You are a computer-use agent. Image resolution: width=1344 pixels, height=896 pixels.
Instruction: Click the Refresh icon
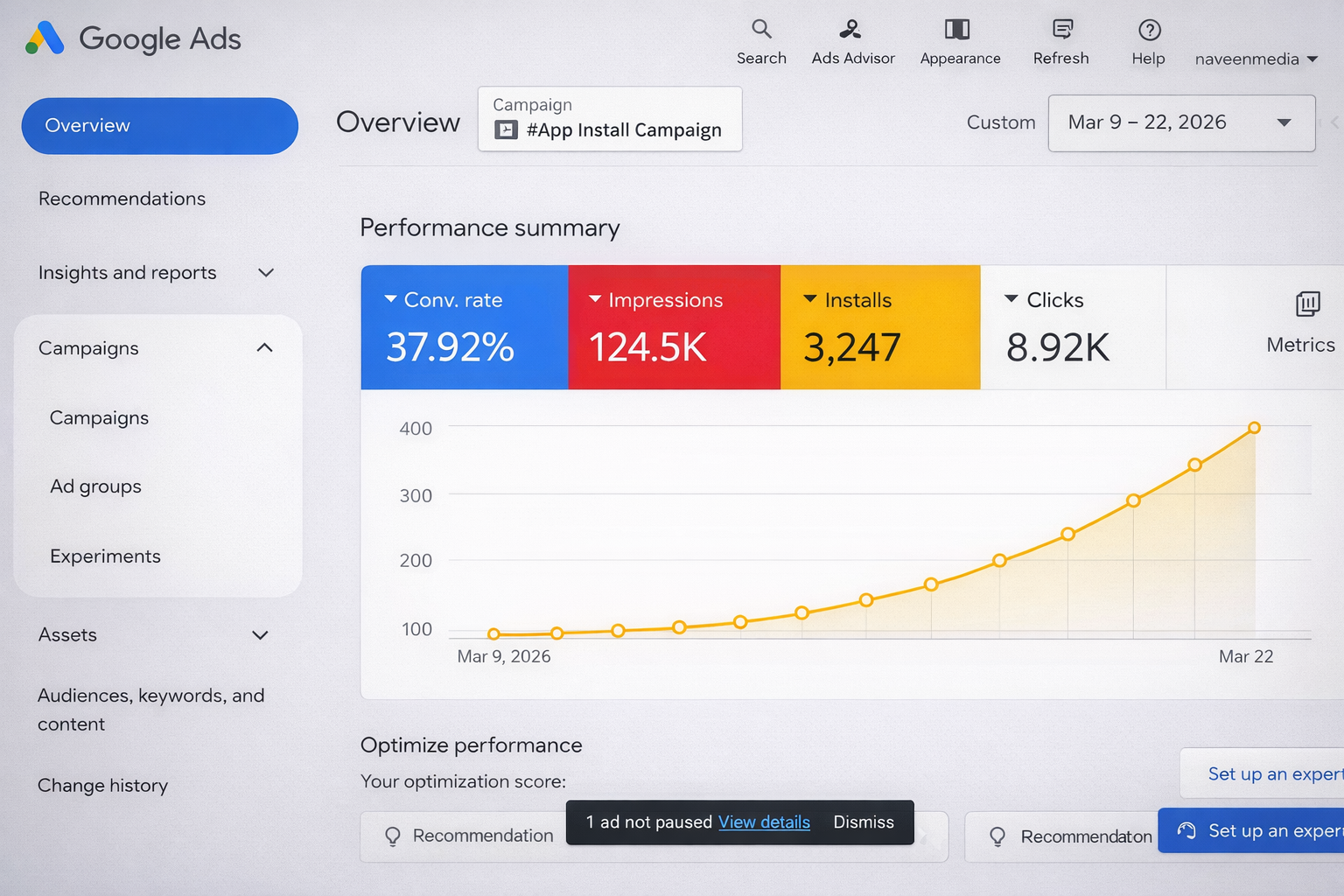click(1062, 30)
